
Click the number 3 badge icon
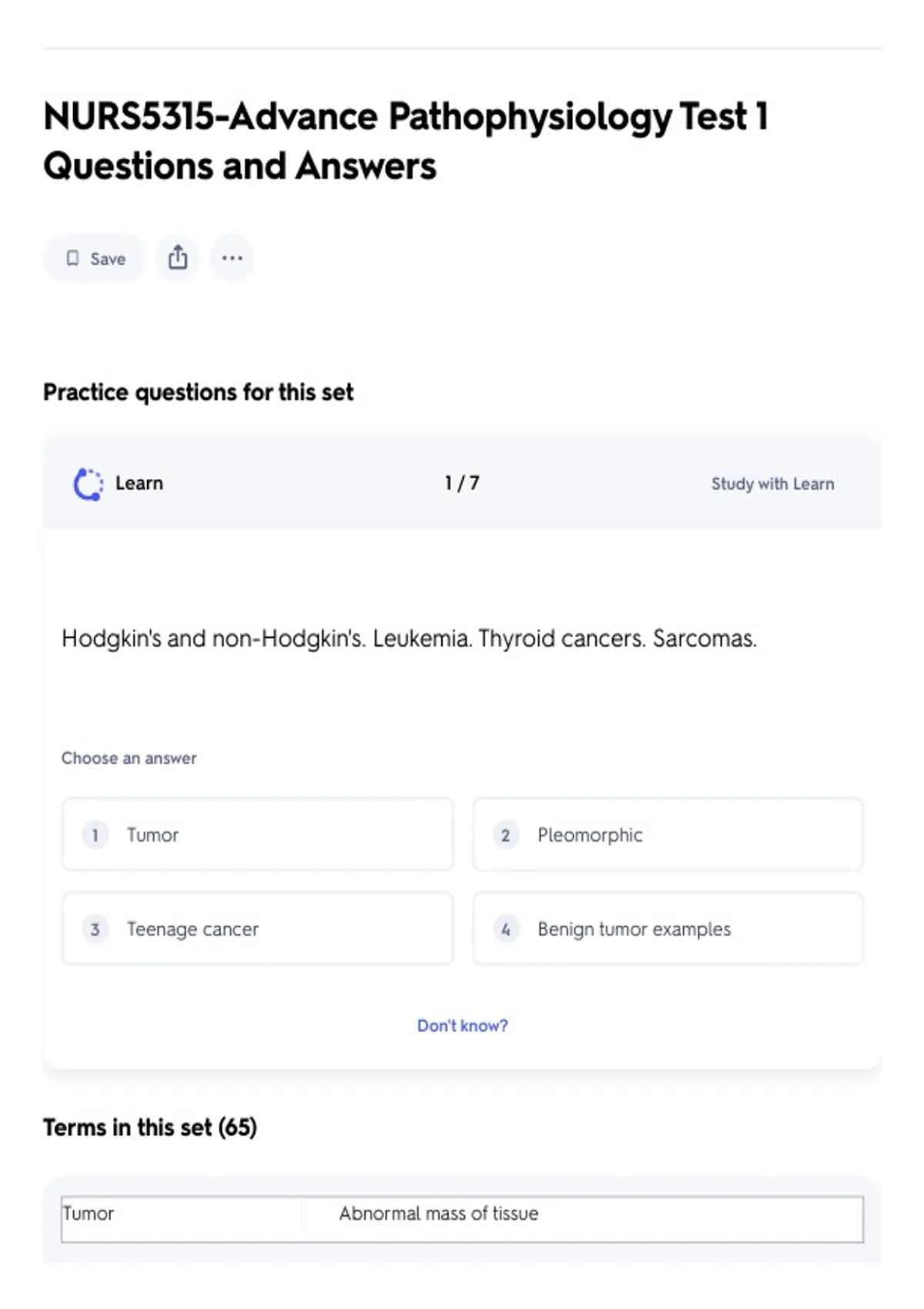[x=95, y=929]
